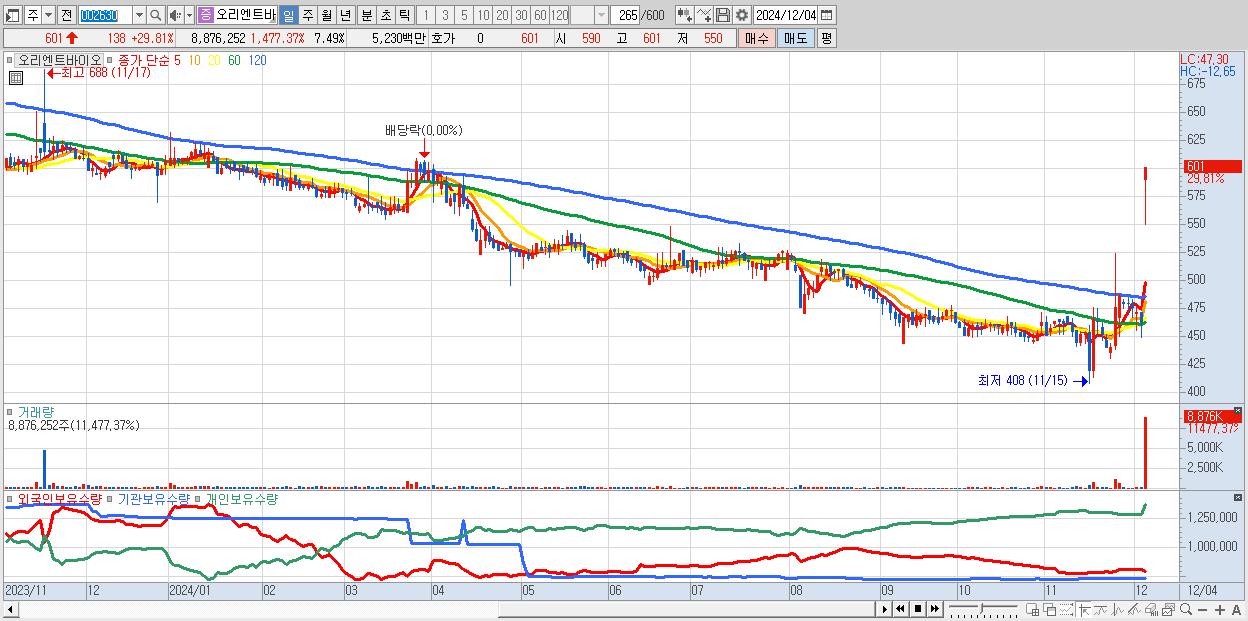Click the oscillator wave icon at bottom

pos(1118,609)
